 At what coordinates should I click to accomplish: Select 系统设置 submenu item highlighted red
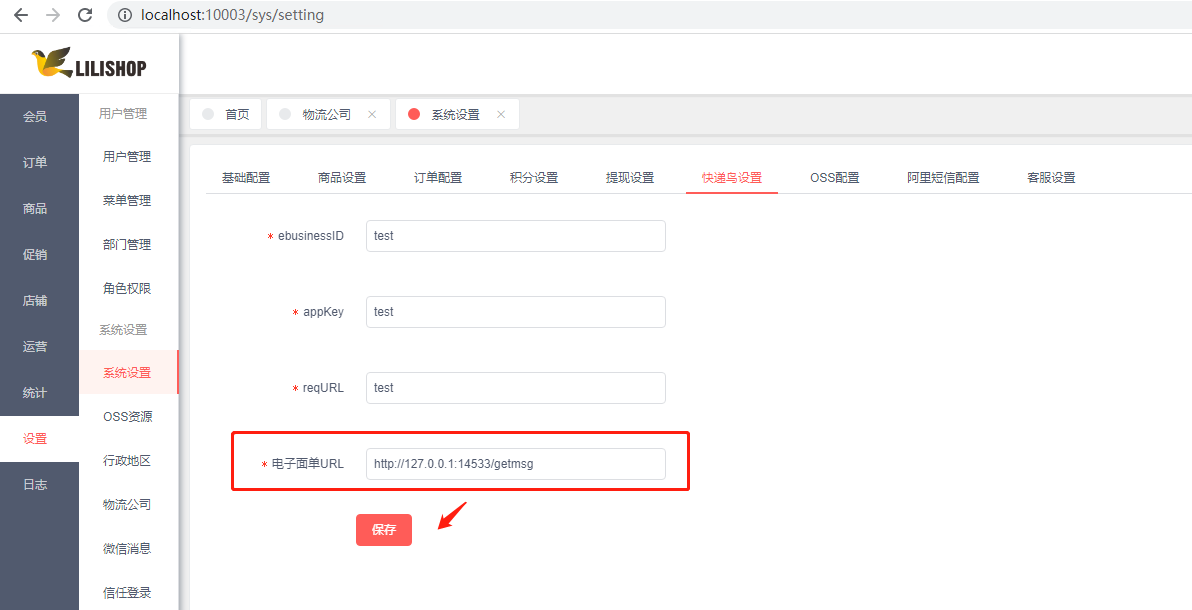pyautogui.click(x=128, y=373)
